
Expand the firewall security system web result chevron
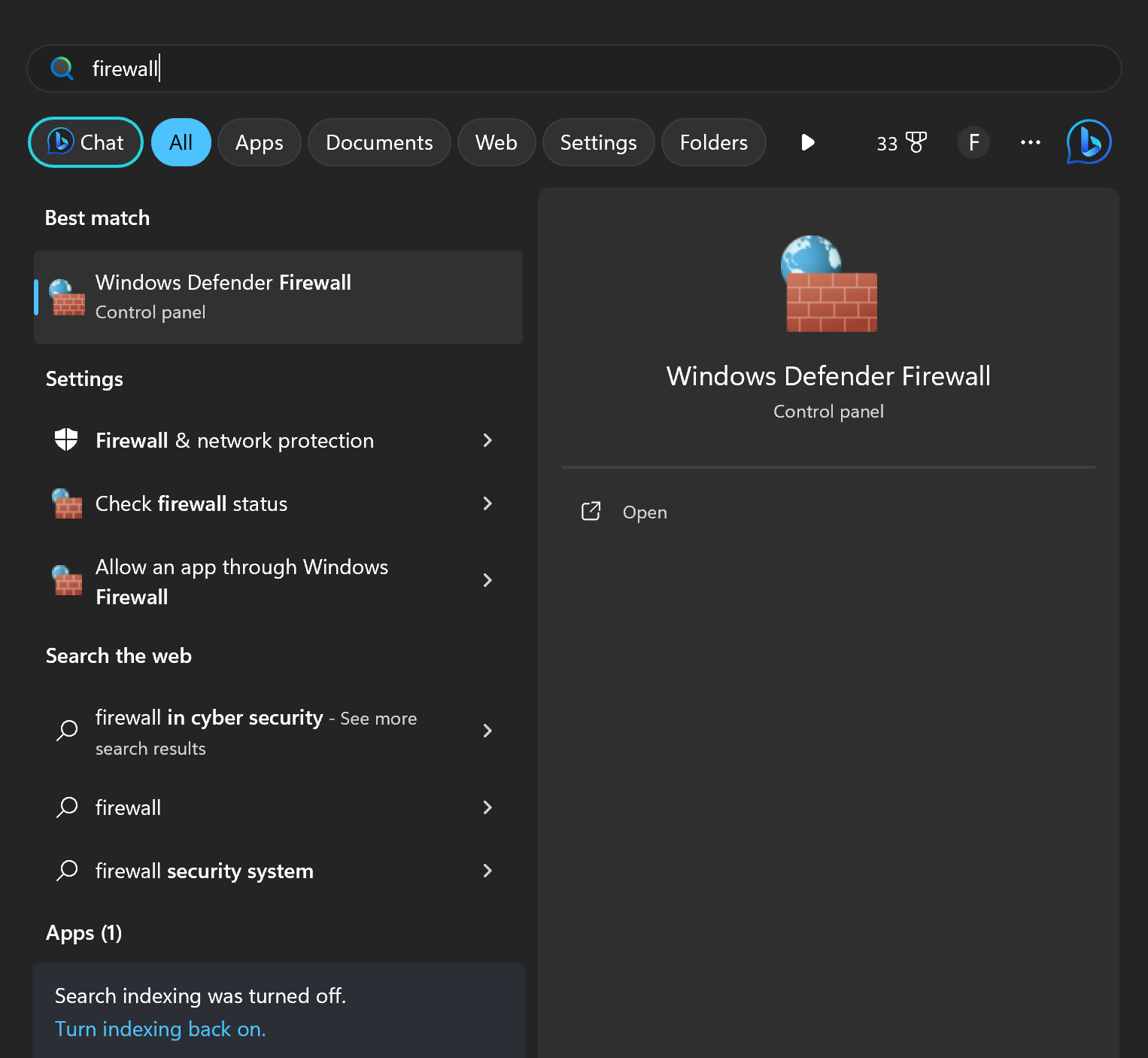487,871
